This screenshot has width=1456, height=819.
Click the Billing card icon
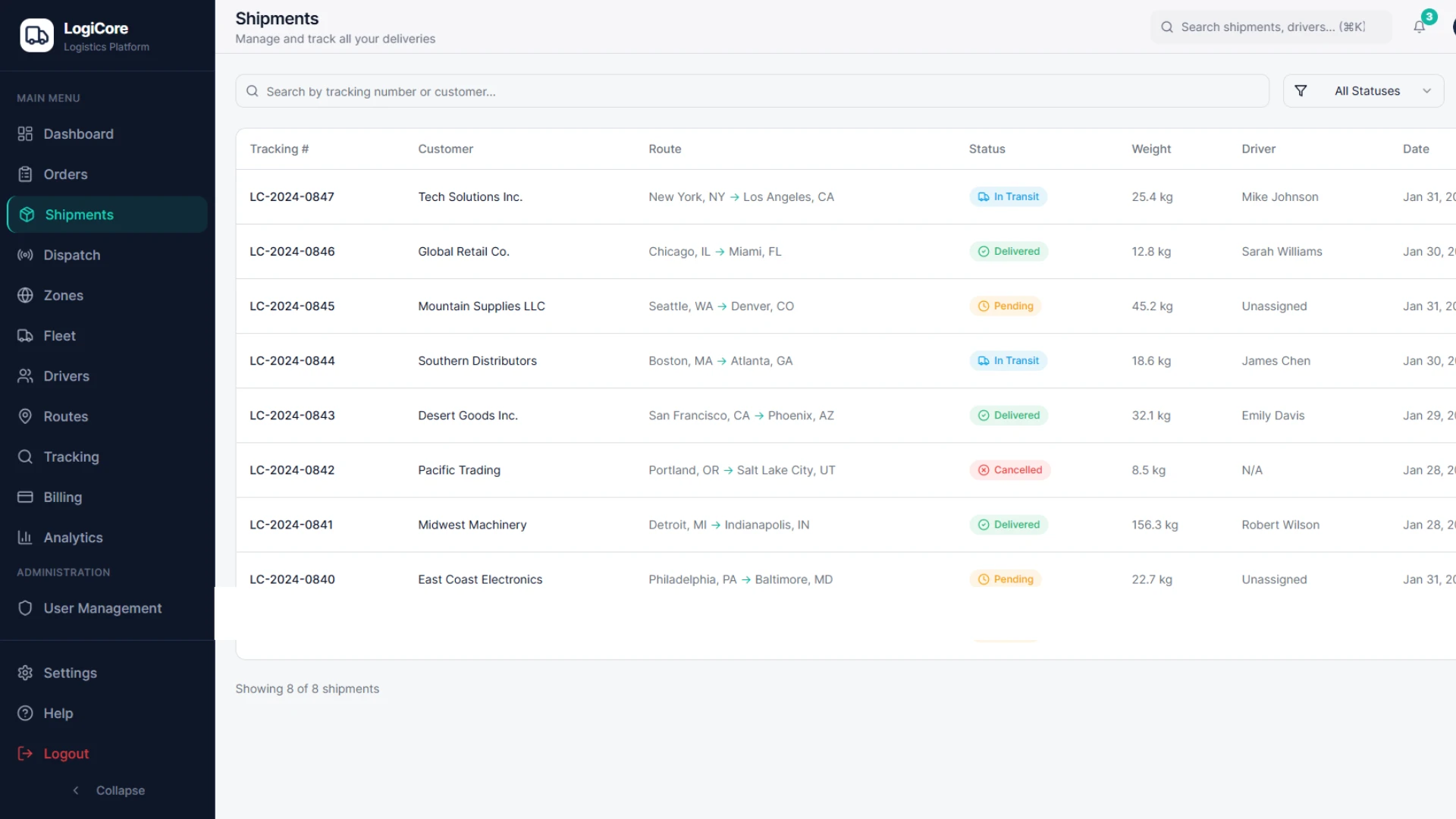pyautogui.click(x=25, y=497)
